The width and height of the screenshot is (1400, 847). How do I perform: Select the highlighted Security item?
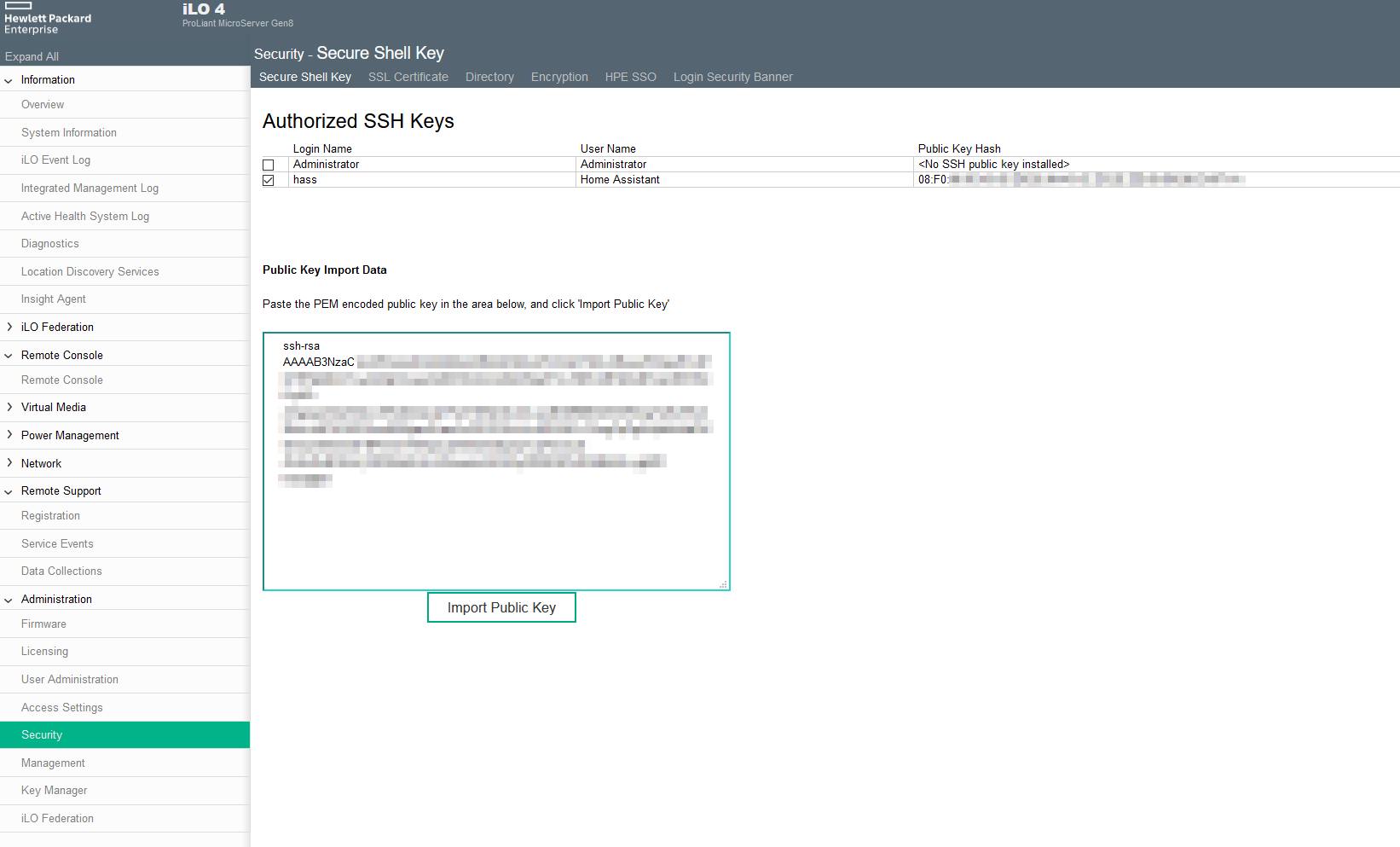124,735
